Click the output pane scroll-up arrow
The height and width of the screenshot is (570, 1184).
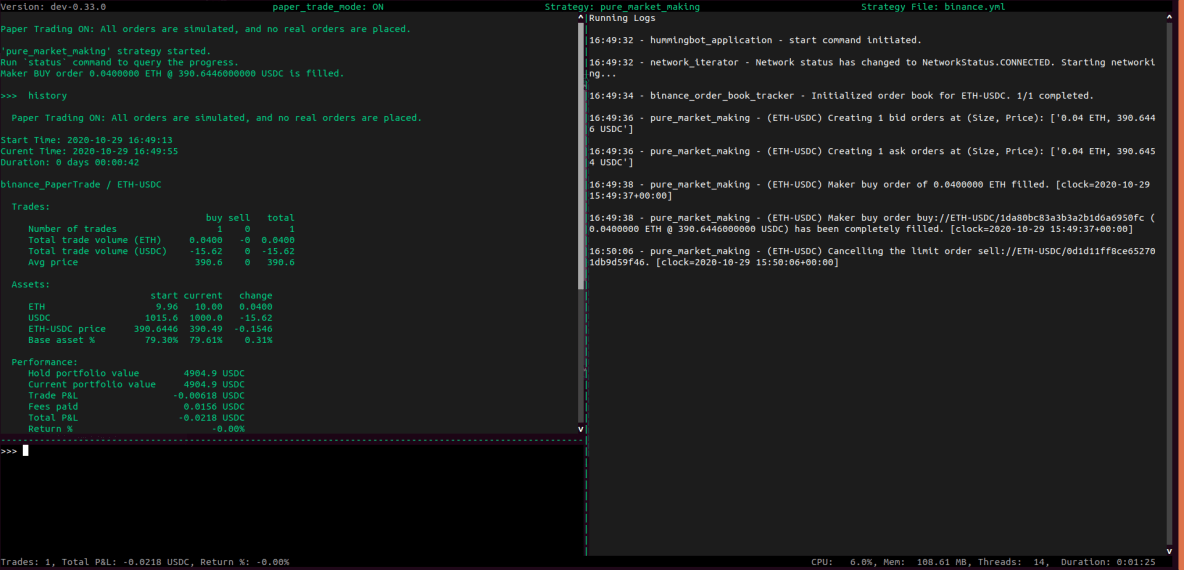click(x=581, y=18)
